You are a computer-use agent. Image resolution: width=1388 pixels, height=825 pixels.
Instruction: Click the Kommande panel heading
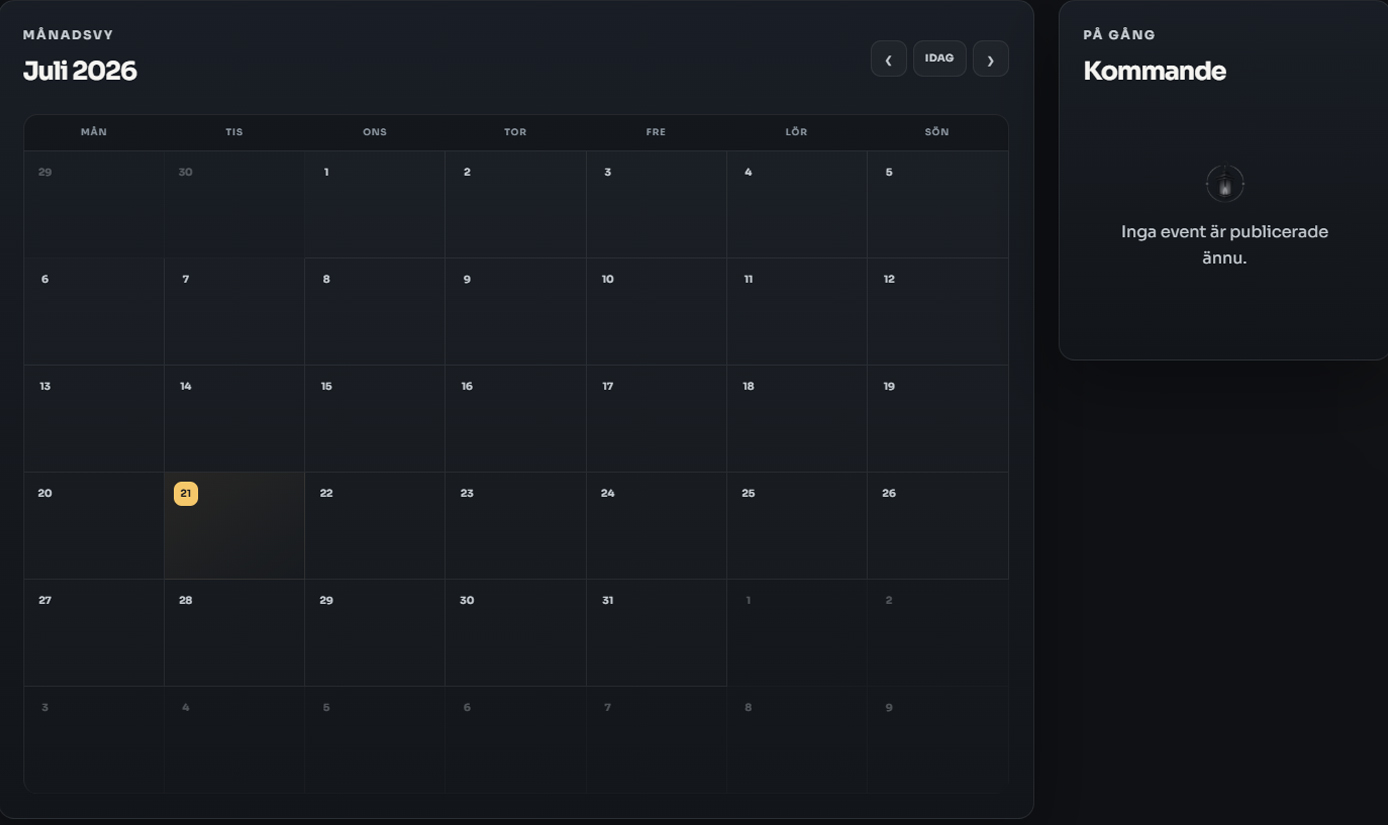1154,71
